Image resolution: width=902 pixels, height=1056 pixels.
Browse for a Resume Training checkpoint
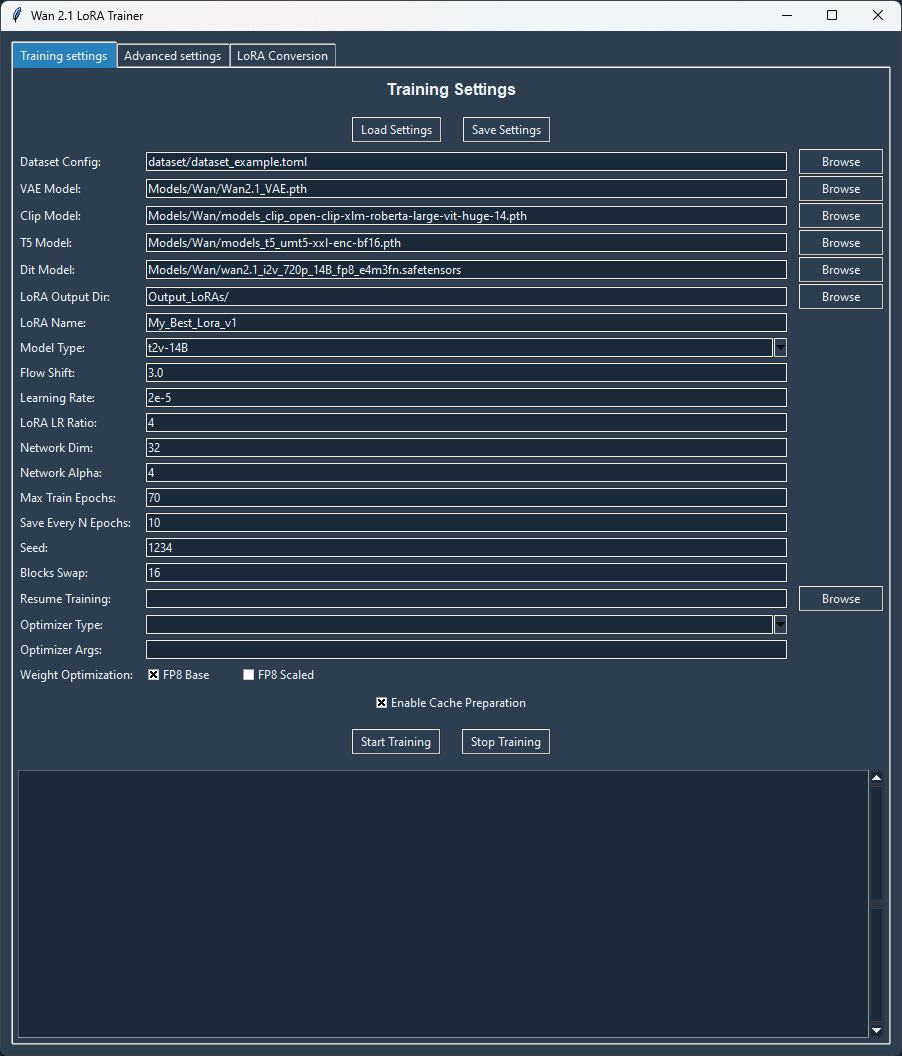[x=840, y=598]
